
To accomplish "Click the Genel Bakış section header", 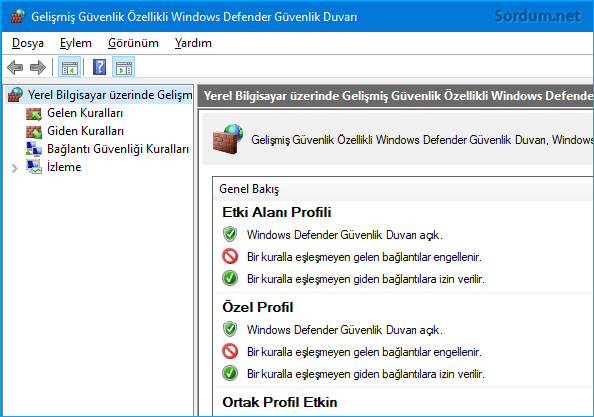I will click(249, 189).
